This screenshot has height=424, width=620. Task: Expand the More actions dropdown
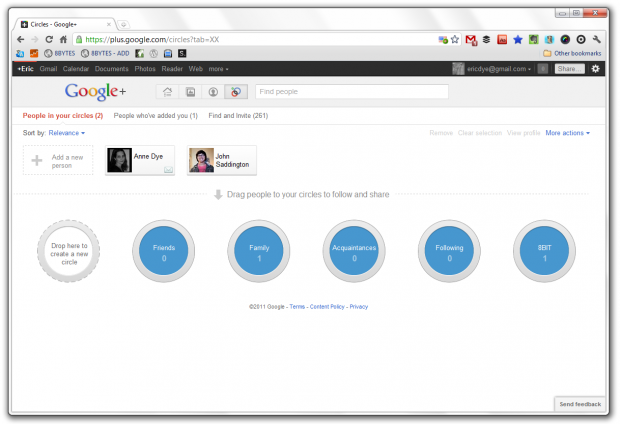(567, 133)
